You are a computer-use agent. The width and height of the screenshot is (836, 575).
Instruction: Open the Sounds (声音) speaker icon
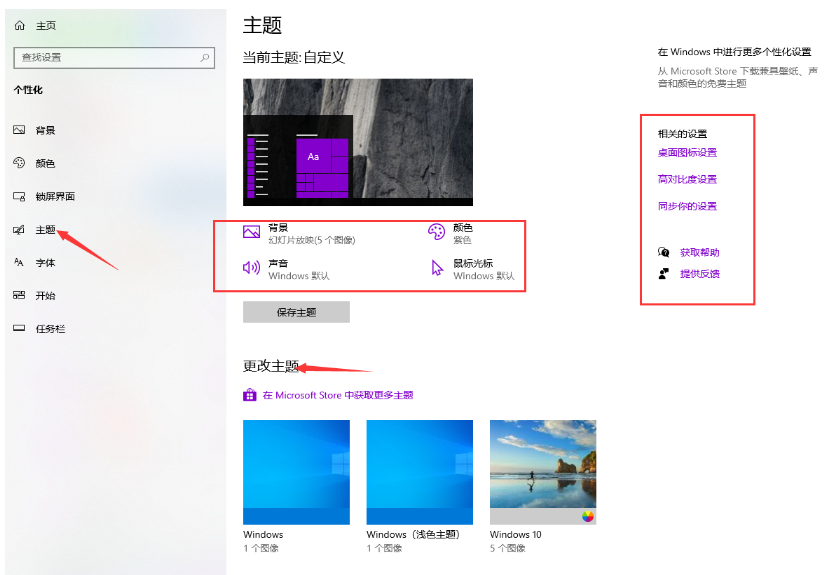252,268
